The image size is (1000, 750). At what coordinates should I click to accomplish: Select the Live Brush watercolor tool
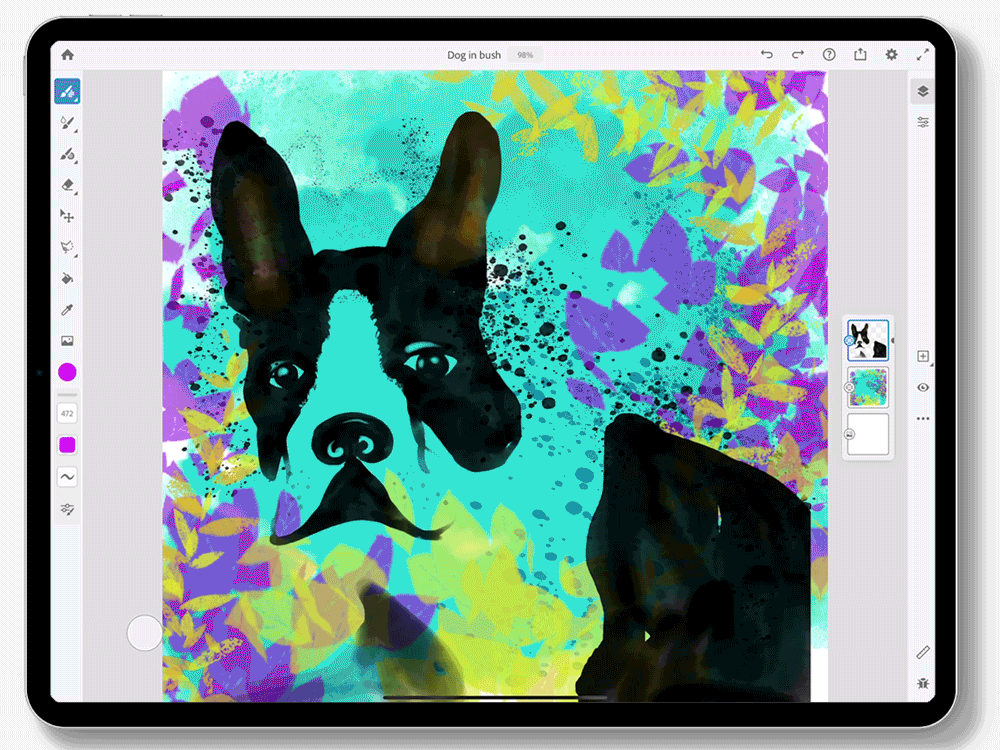pyautogui.click(x=67, y=123)
